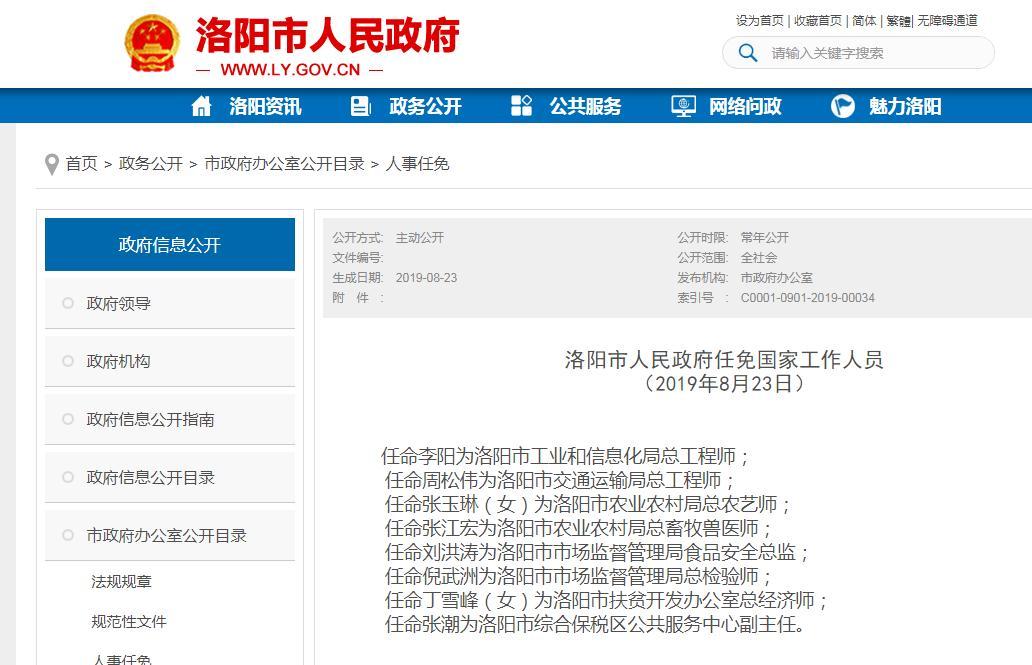Click the play icon beside 魅力洛阳
1032x665 pixels.
point(841,105)
